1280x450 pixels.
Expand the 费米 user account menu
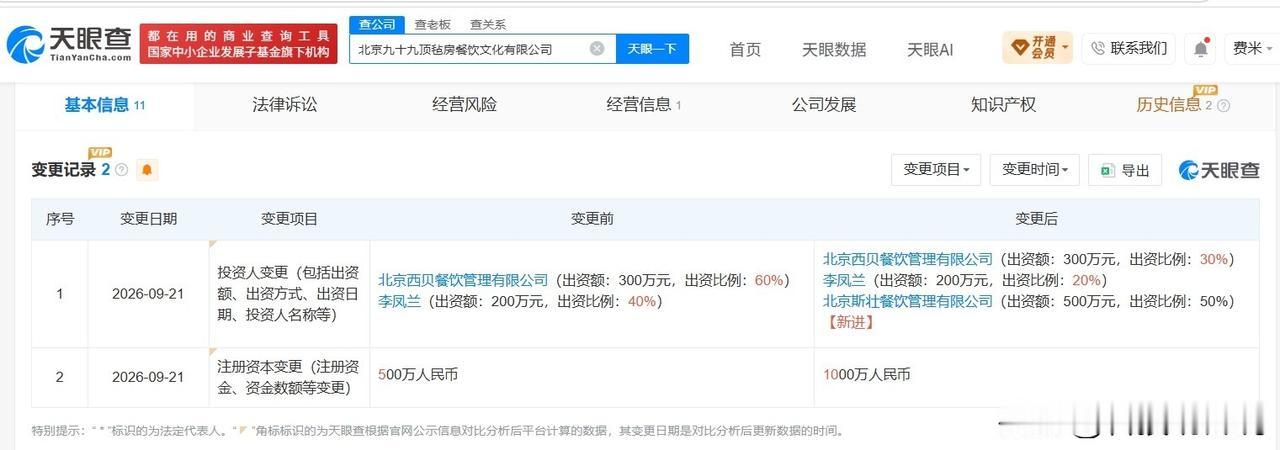click(x=1254, y=48)
